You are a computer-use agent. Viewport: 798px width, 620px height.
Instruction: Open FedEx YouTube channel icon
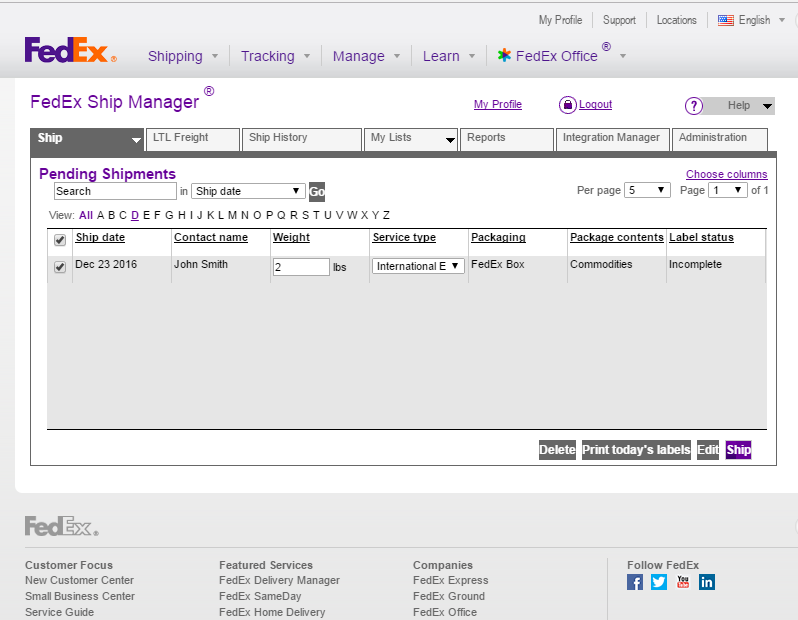point(682,582)
